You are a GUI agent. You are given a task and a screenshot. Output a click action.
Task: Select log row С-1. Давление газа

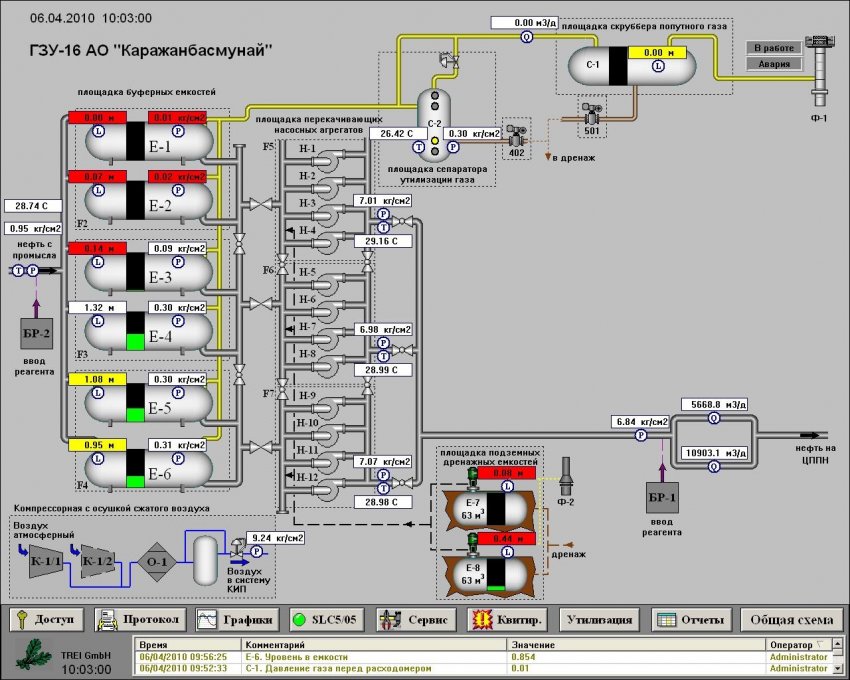tap(482, 668)
